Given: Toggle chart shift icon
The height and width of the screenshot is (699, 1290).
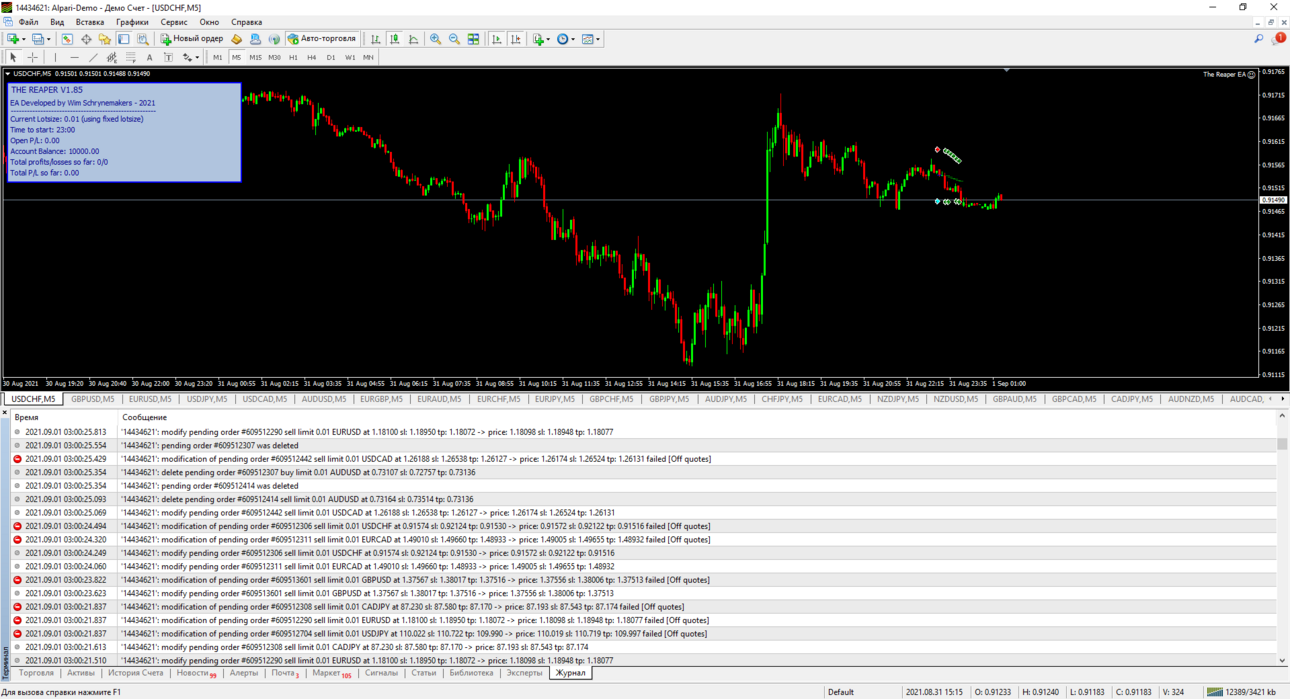Looking at the screenshot, I should pos(516,39).
